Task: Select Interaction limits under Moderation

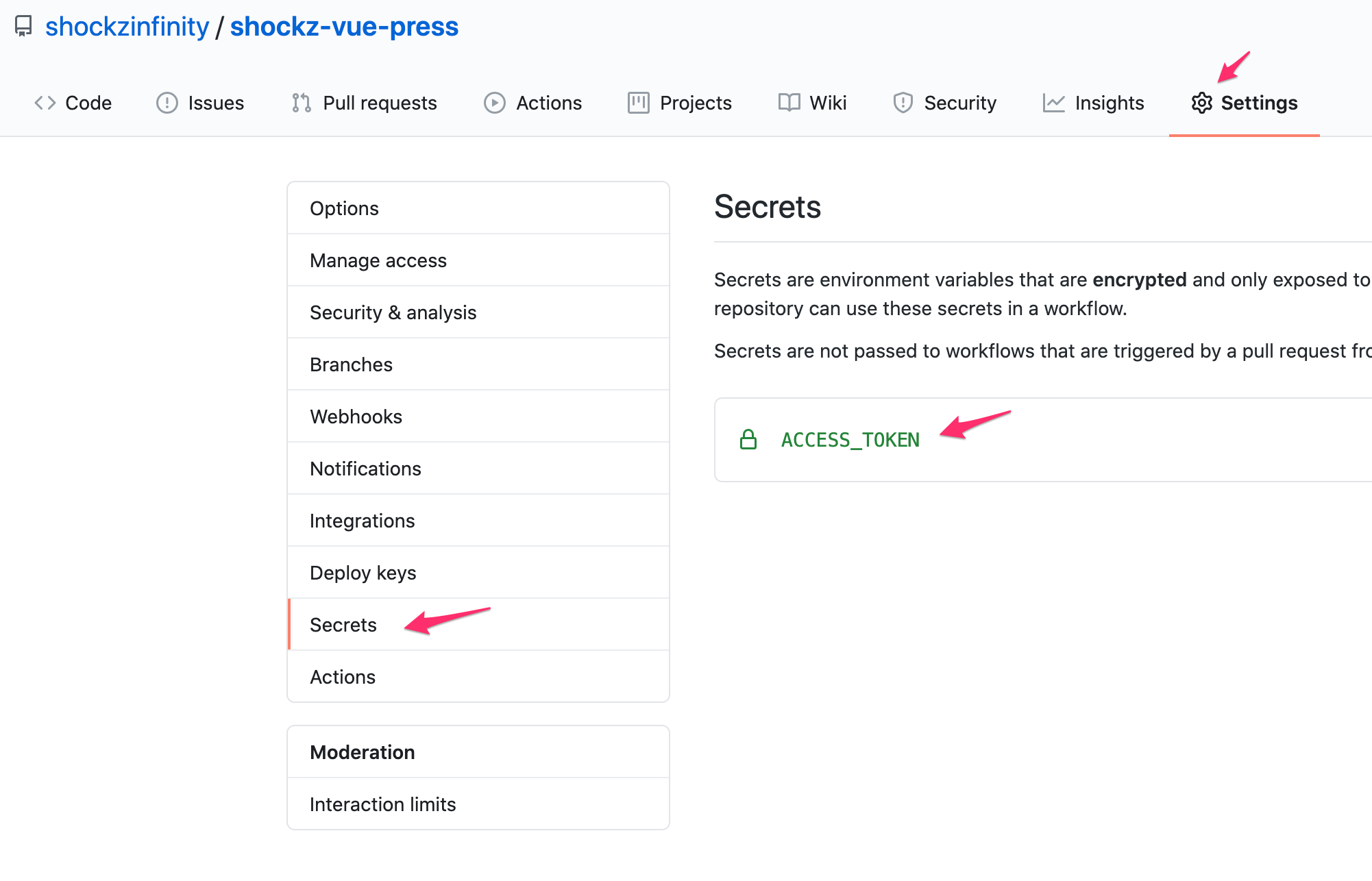Action: point(382,804)
